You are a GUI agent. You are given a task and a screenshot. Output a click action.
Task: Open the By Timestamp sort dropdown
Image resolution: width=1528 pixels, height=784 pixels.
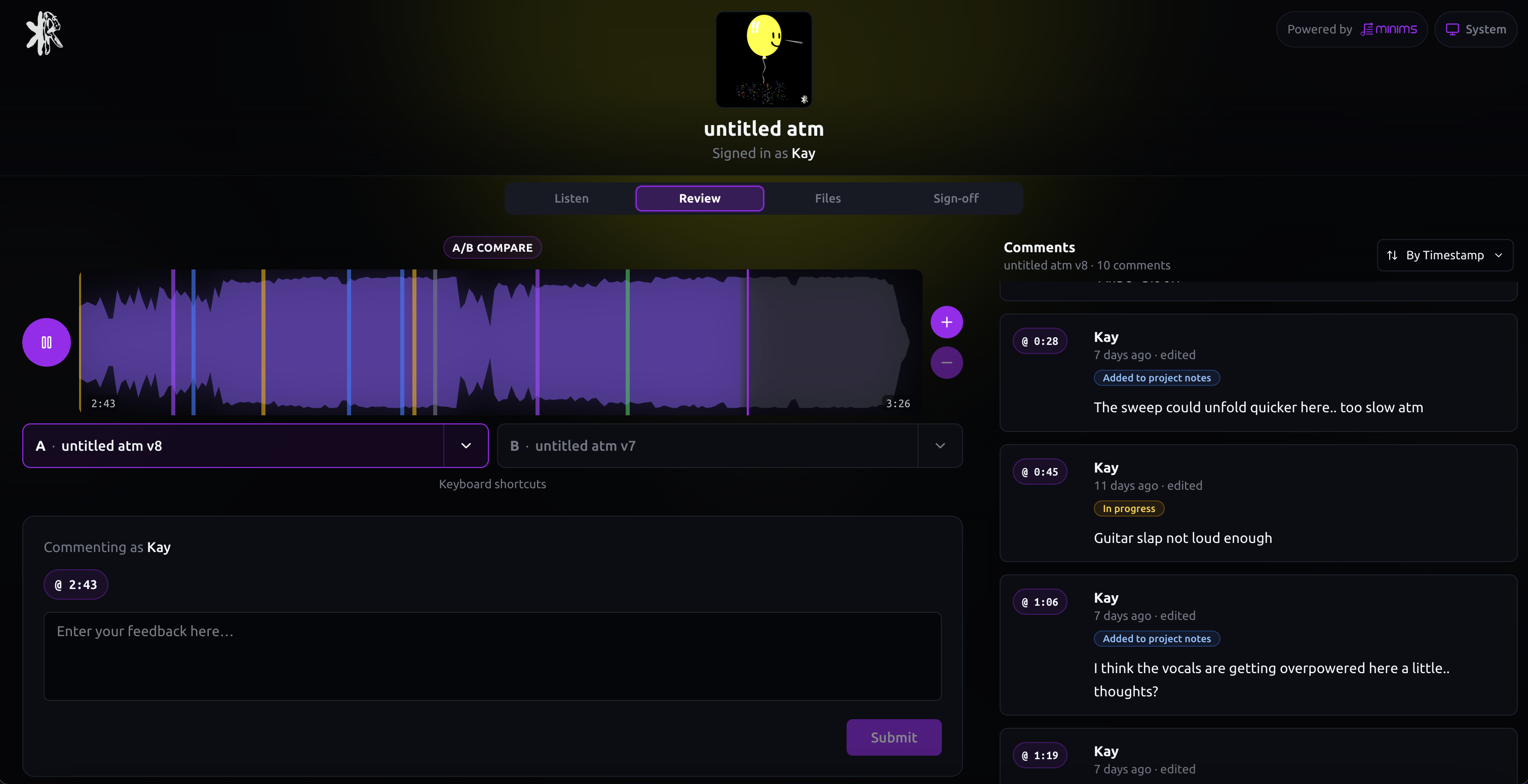pos(1445,255)
